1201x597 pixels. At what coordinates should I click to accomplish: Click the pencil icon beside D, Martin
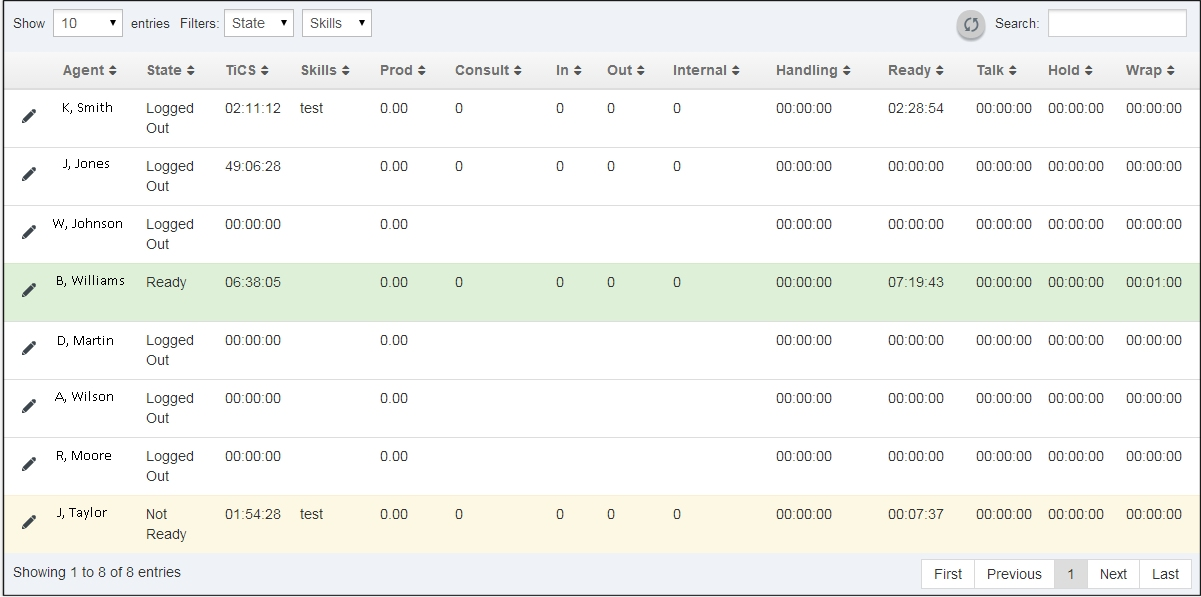click(x=29, y=348)
